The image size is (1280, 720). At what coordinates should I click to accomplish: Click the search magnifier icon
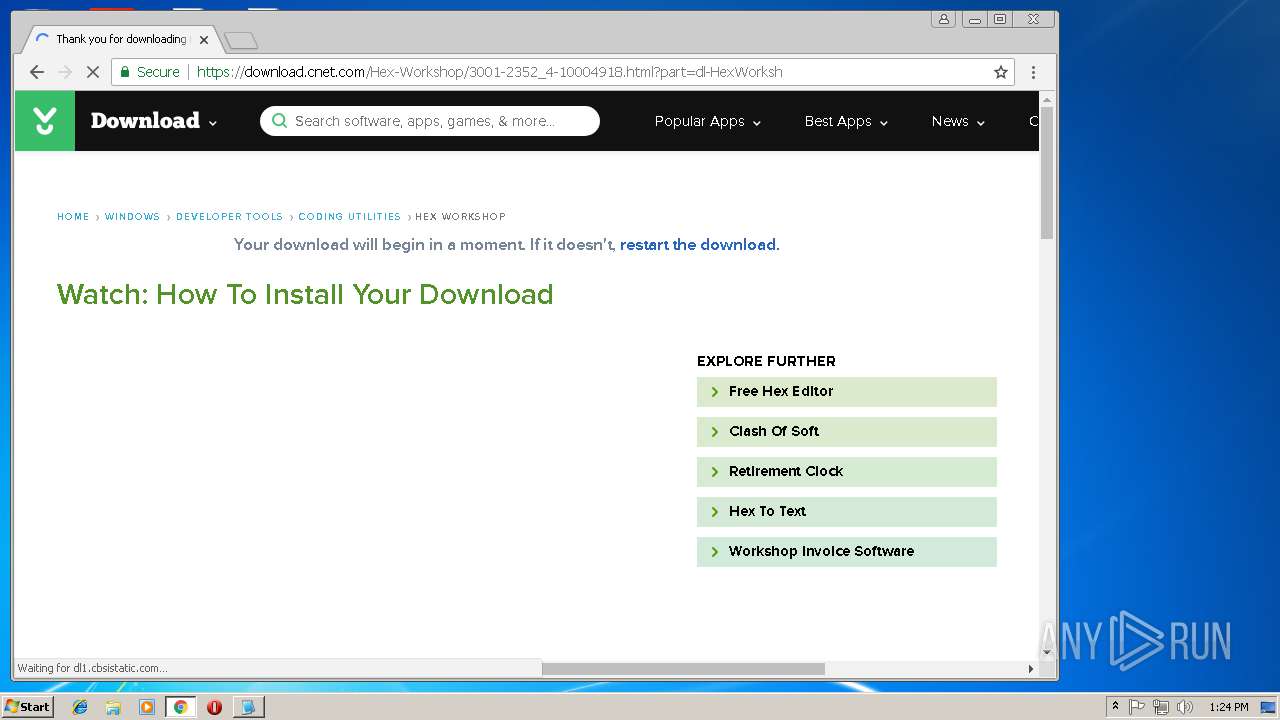tap(279, 121)
